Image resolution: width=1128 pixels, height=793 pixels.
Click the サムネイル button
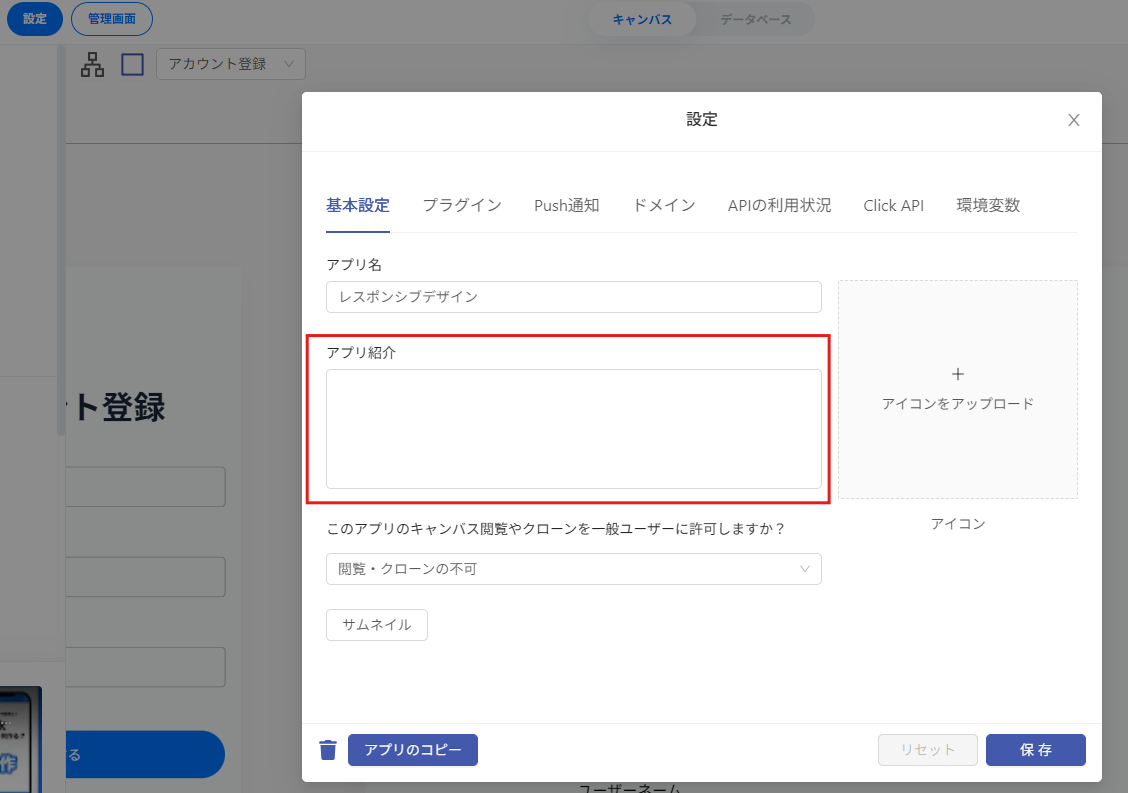tap(377, 625)
